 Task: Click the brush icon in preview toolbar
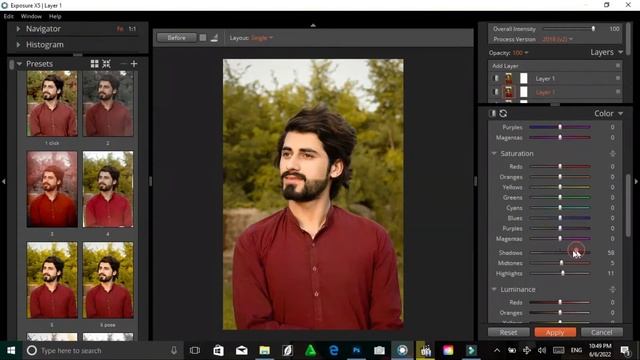click(214, 38)
